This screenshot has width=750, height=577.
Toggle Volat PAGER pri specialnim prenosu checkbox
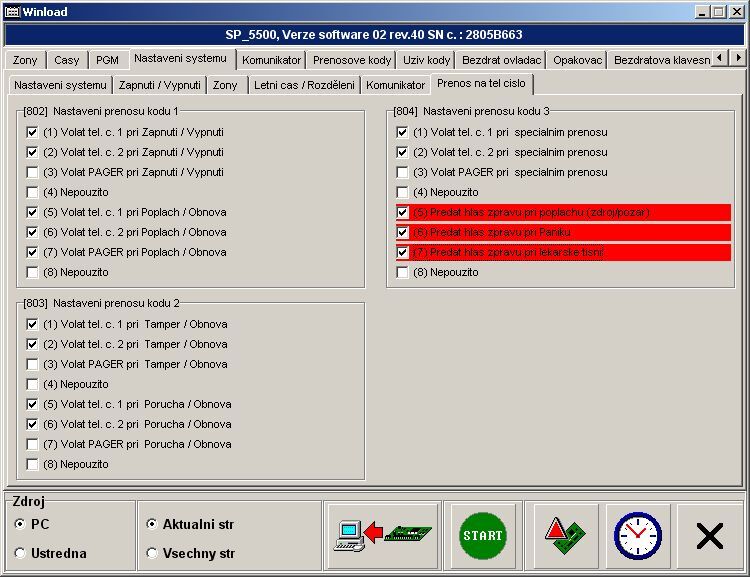(x=402, y=172)
